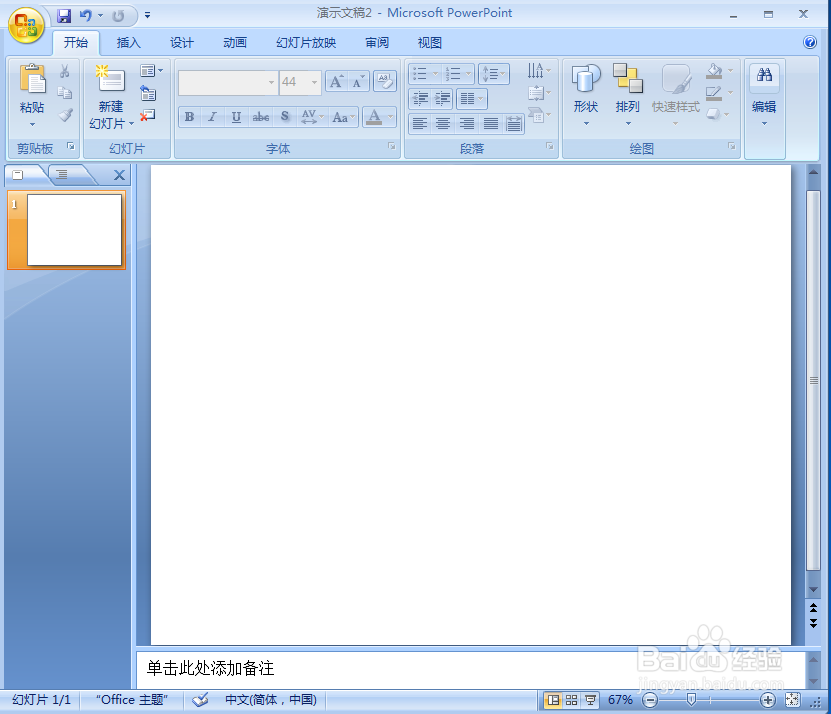The image size is (831, 714).
Task: Click the Copy icon
Action: (x=65, y=93)
